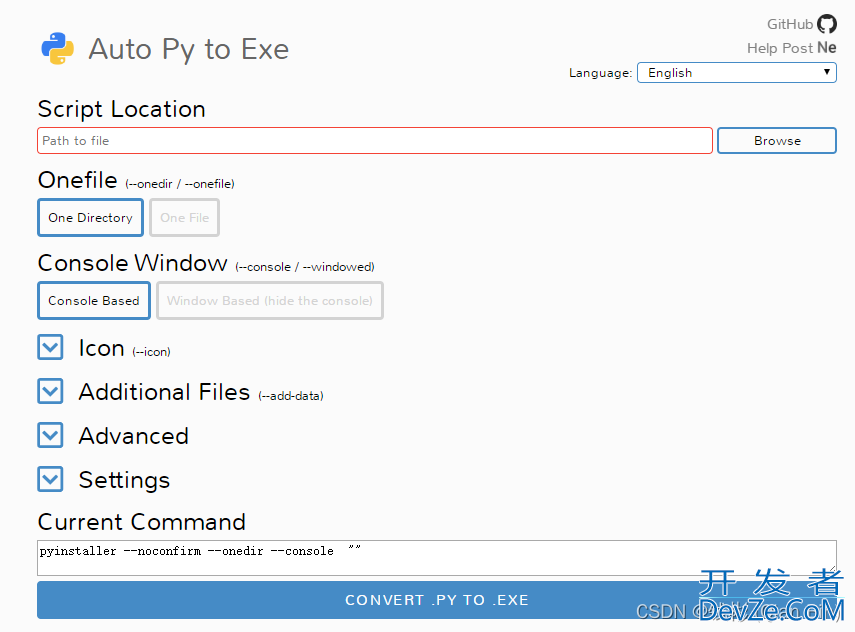The image size is (855, 632).
Task: Click the Browse button for script location
Action: click(776, 141)
